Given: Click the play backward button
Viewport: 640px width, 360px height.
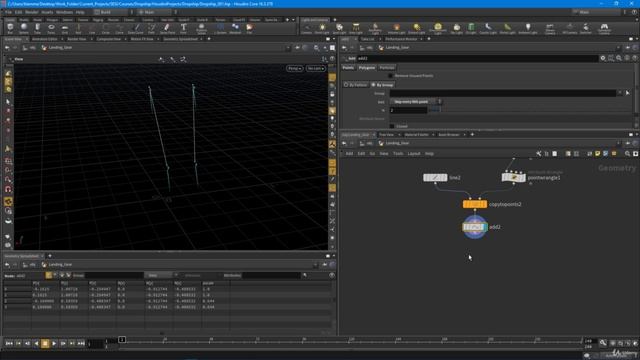Looking at the screenshot, I should [36, 344].
